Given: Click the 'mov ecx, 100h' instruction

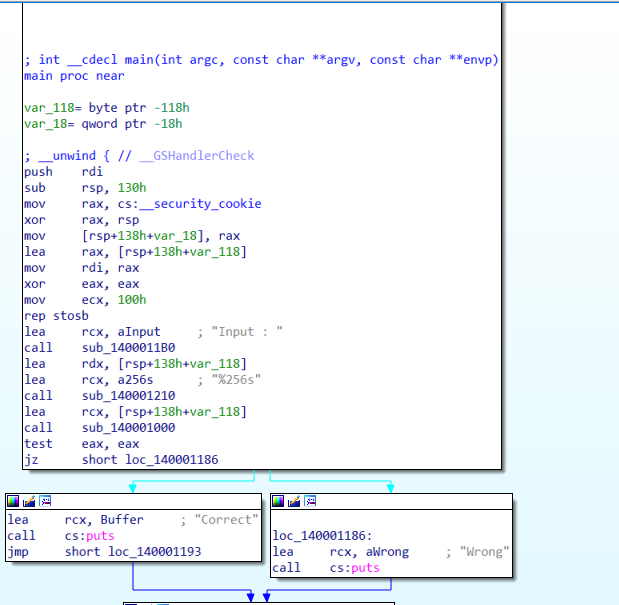Looking at the screenshot, I should (x=85, y=300).
